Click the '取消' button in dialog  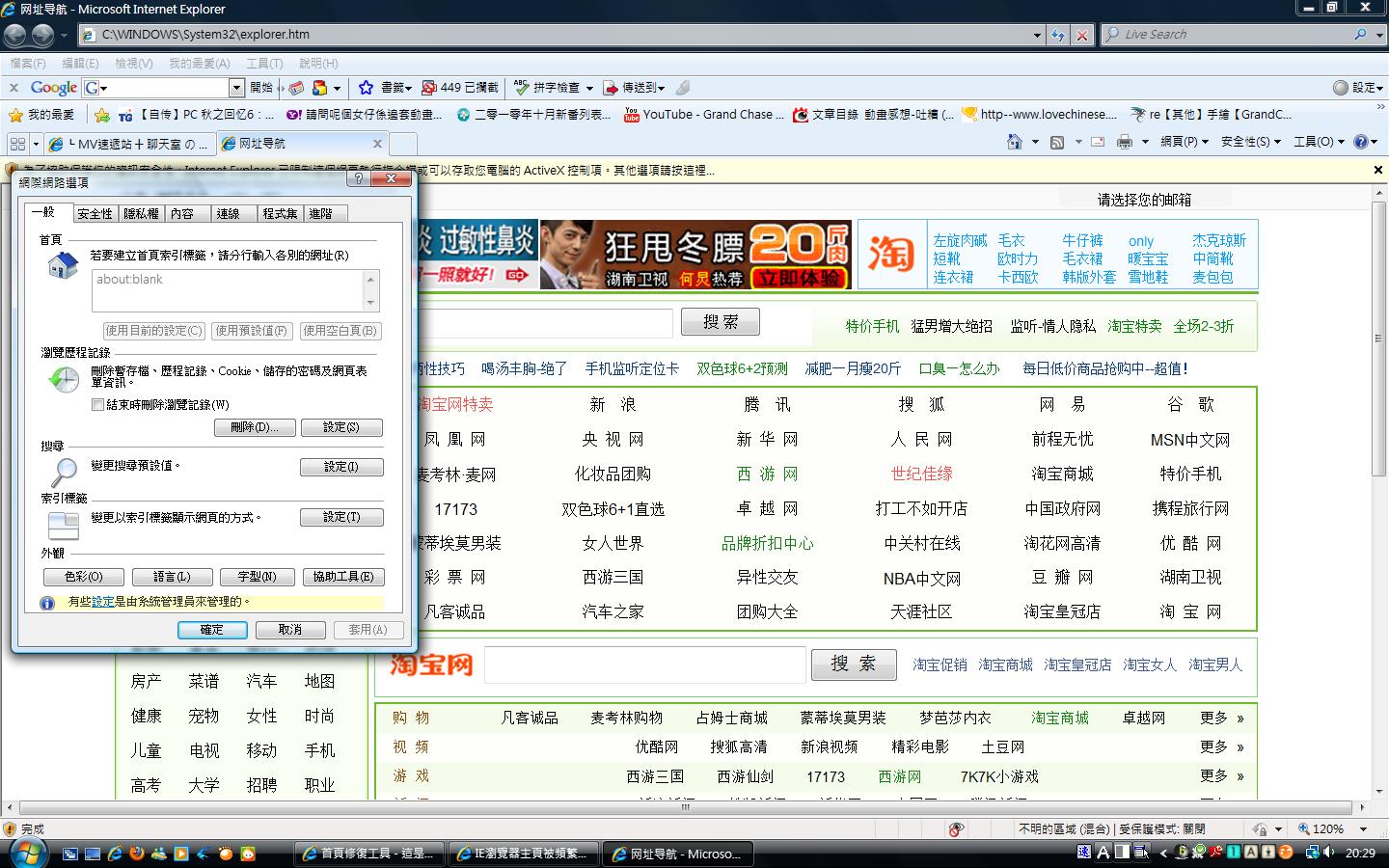coord(290,630)
